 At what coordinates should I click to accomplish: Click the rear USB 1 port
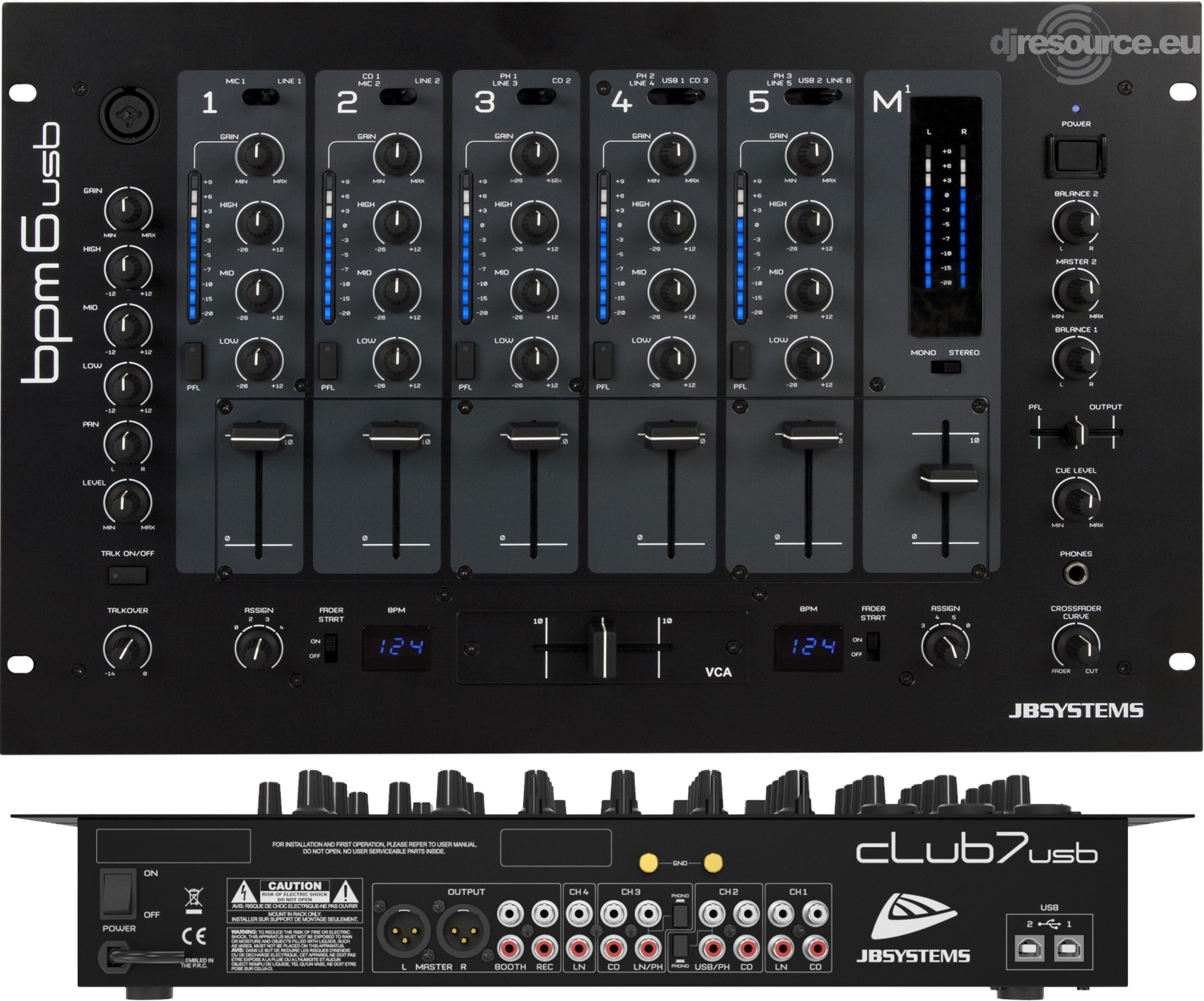[1069, 949]
